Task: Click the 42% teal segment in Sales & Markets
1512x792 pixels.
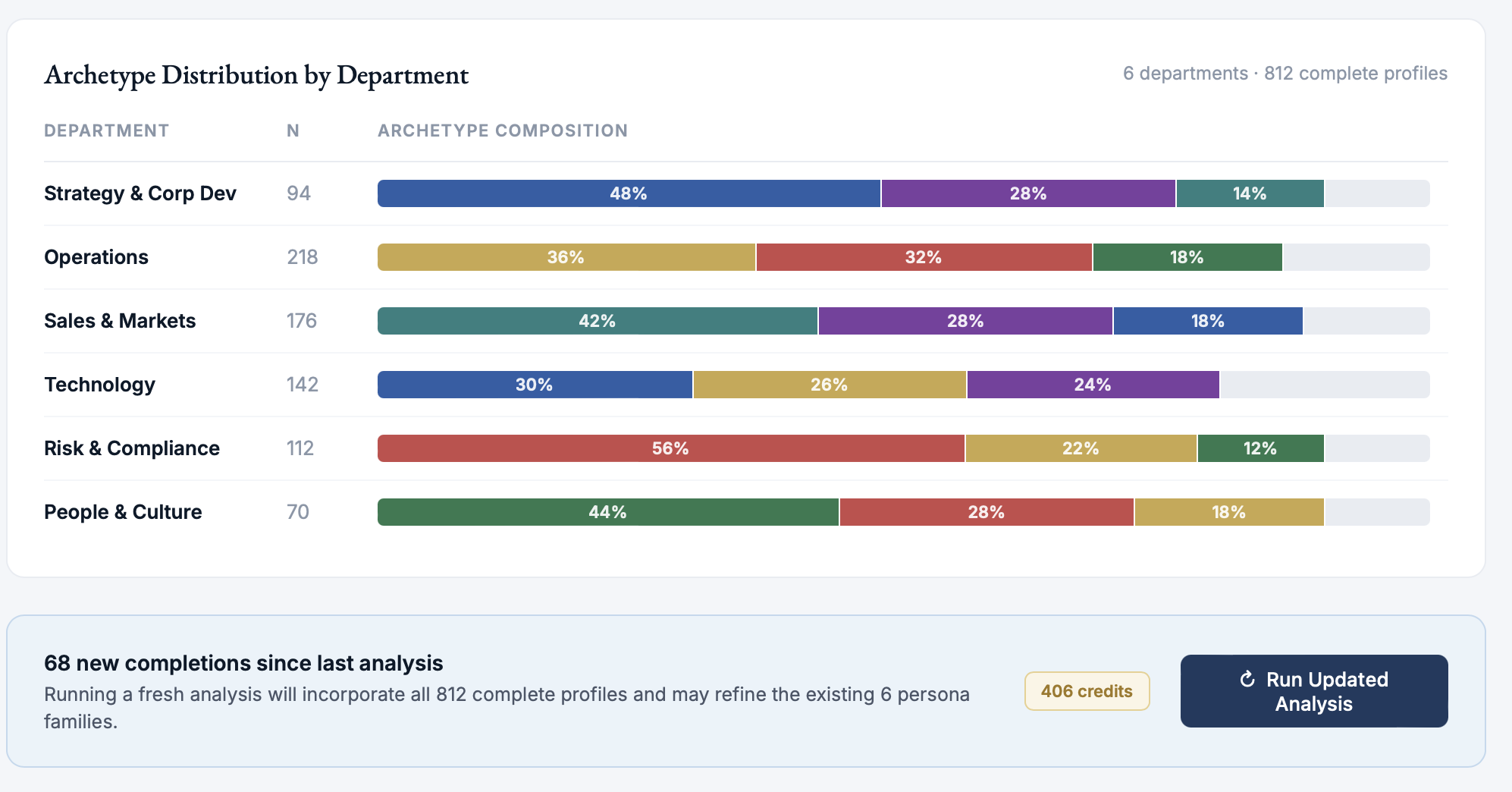Action: click(x=597, y=321)
